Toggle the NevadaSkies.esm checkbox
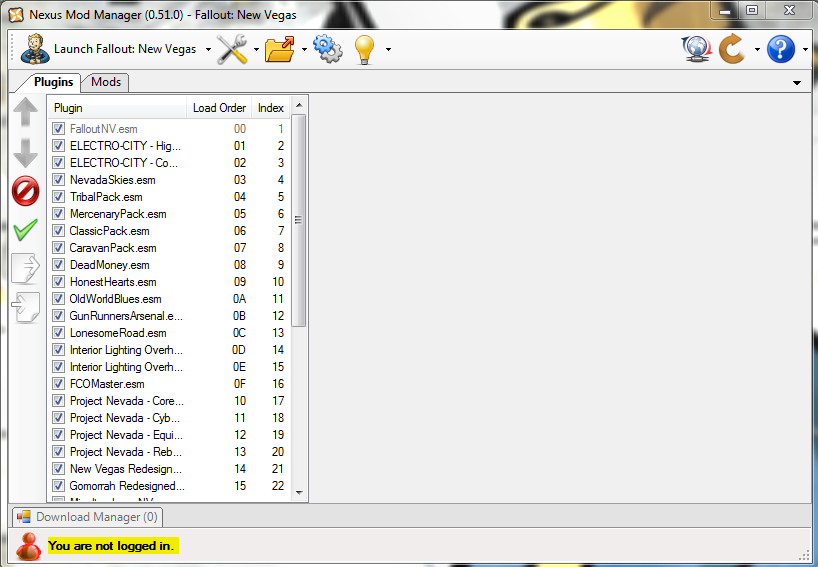818x567 pixels. [58, 180]
